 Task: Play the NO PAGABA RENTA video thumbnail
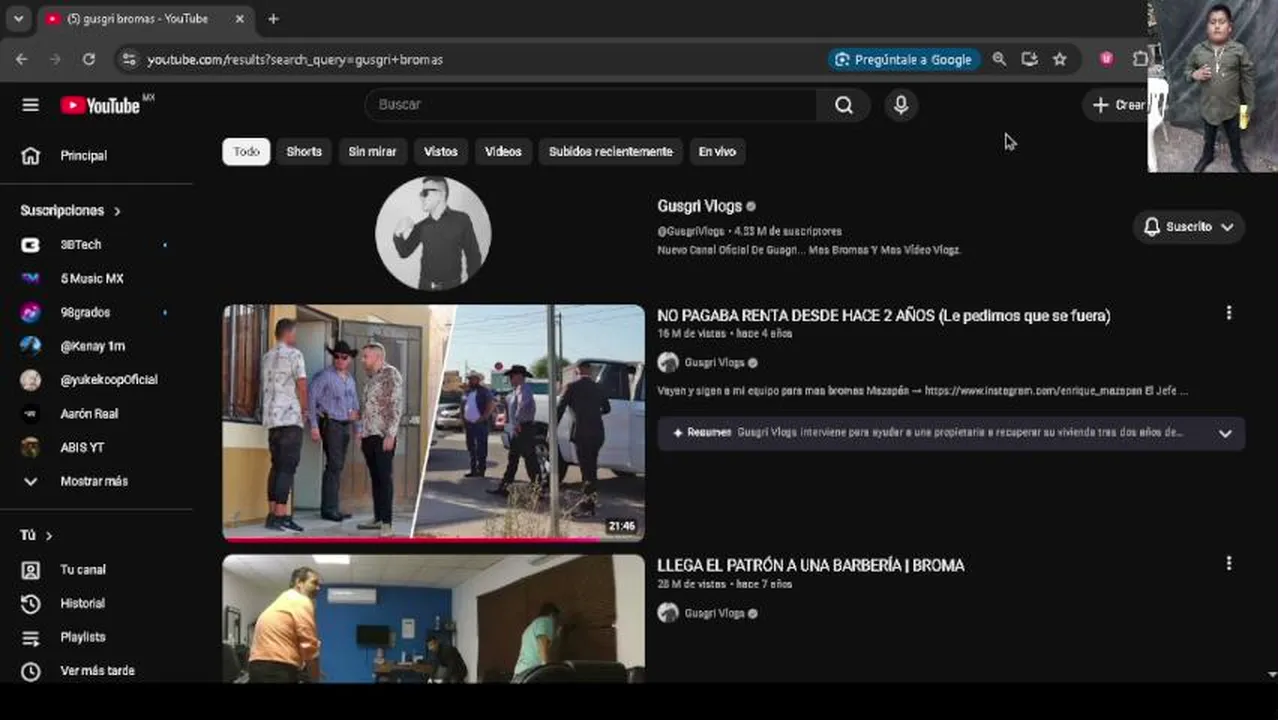coord(433,422)
